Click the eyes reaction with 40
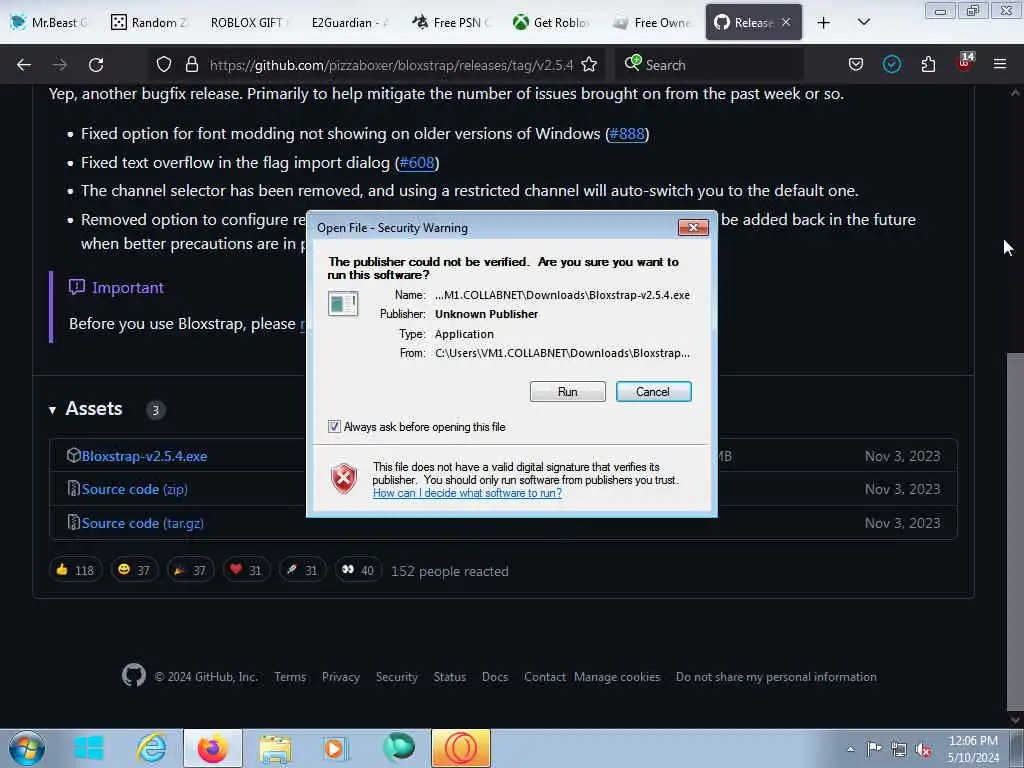The width and height of the screenshot is (1024, 768). (358, 570)
